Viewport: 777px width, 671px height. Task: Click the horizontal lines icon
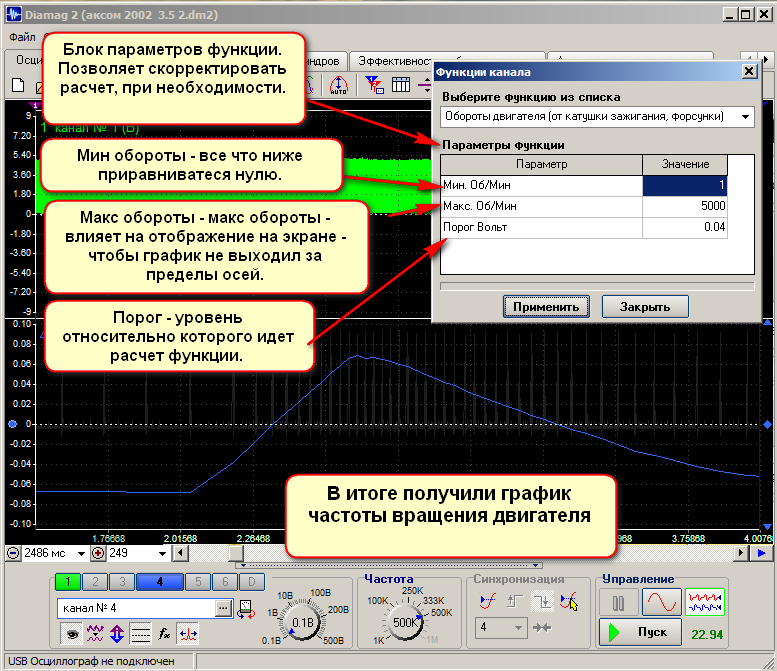pos(141,633)
